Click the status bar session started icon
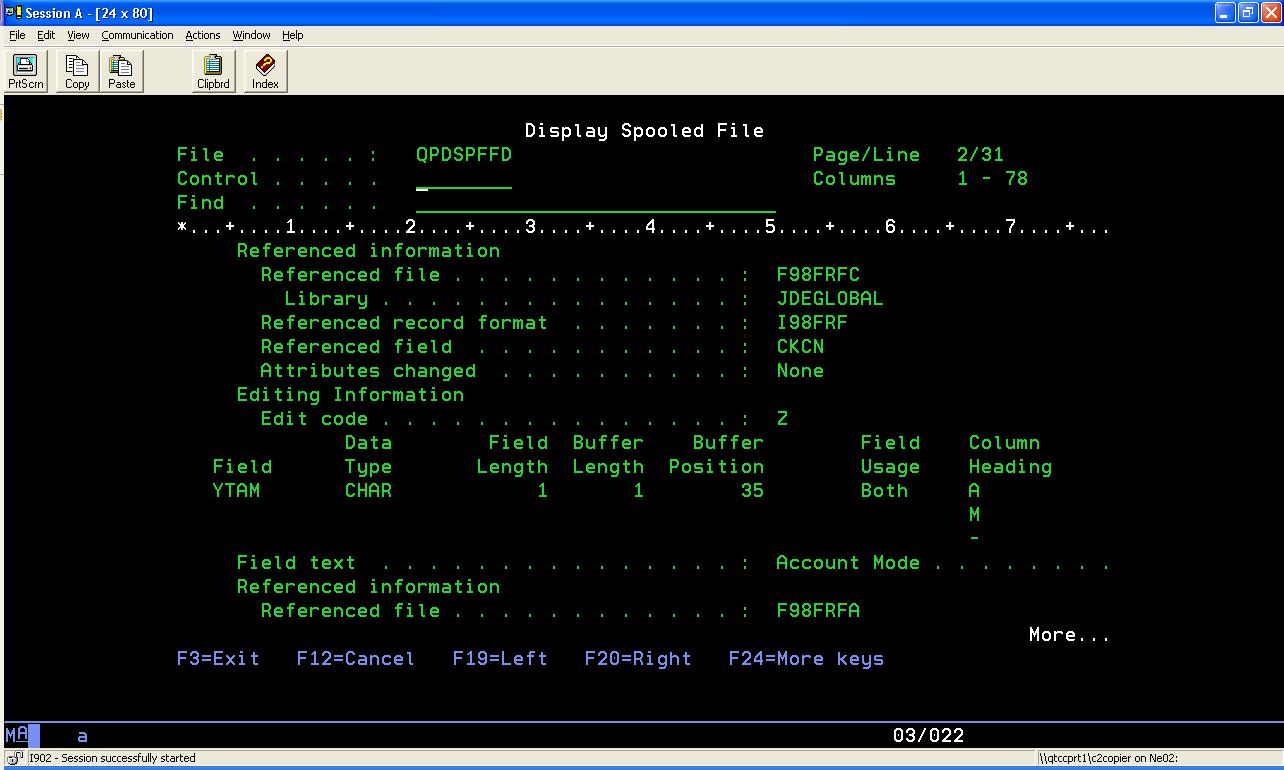The height and width of the screenshot is (770, 1284). click(15, 758)
